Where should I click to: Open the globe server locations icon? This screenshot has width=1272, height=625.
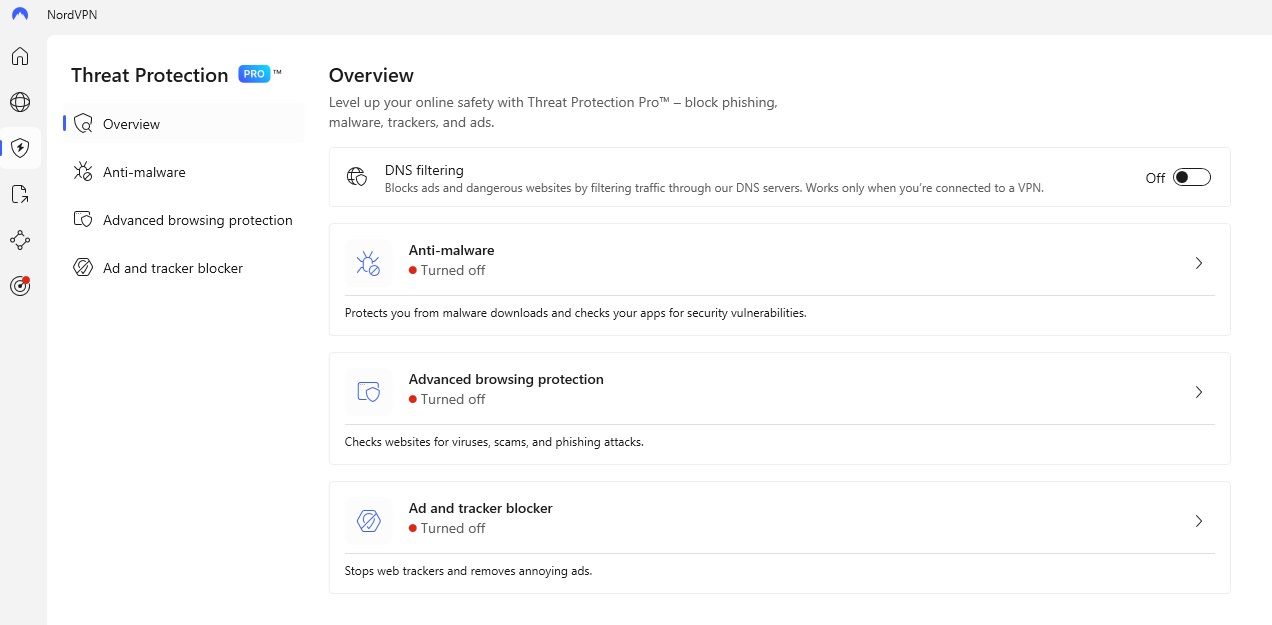(20, 102)
